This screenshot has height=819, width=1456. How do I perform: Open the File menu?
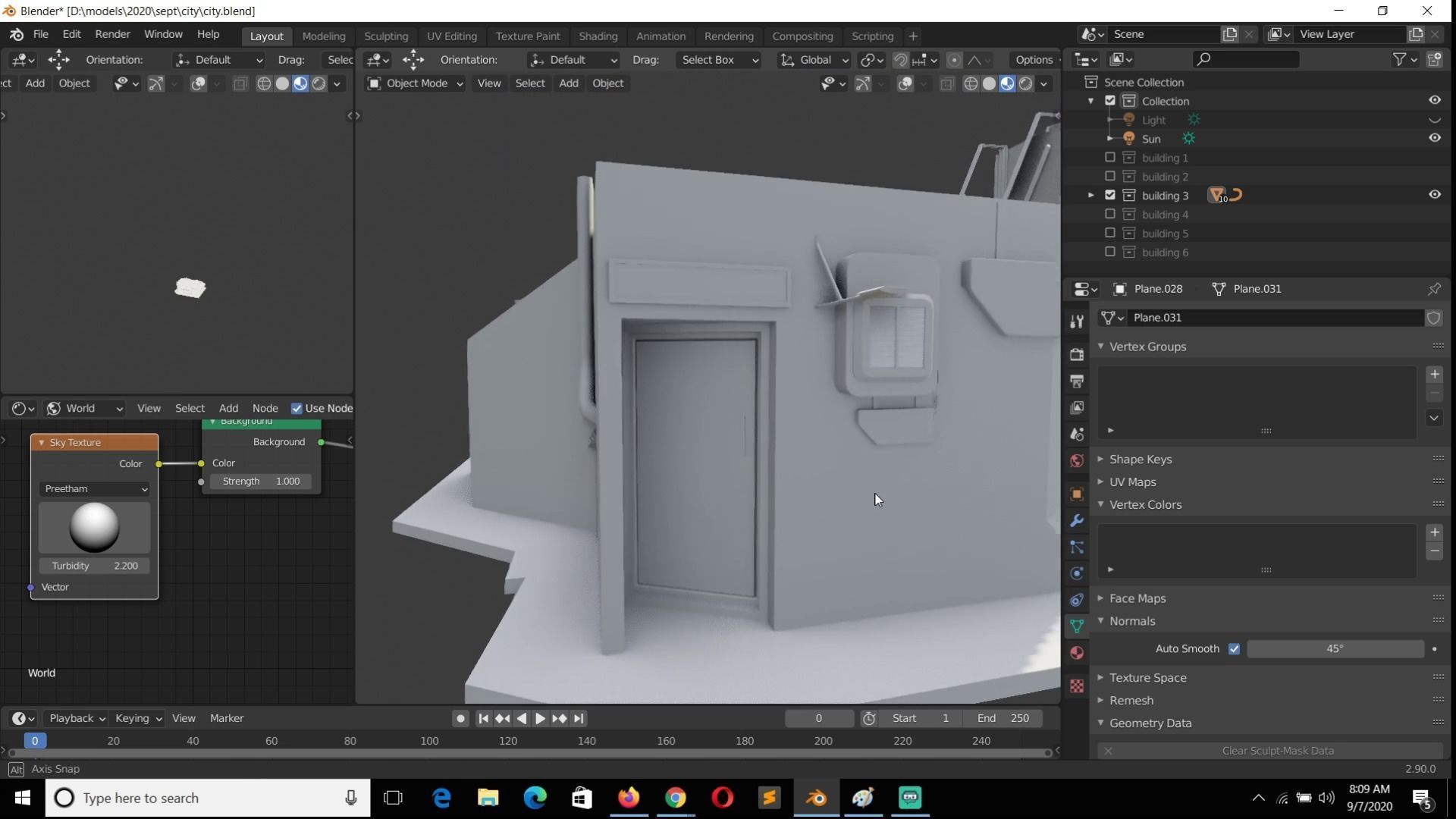click(x=41, y=34)
